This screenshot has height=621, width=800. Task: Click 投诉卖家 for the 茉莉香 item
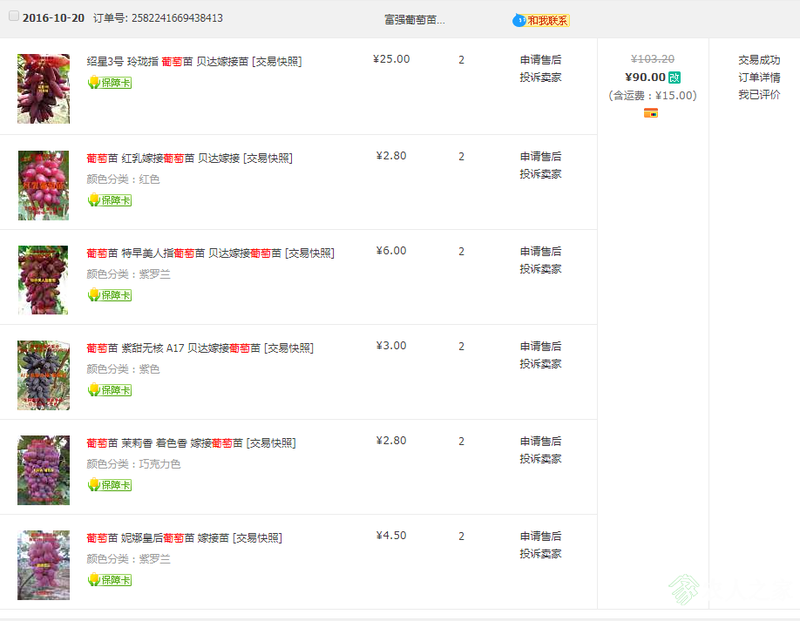point(540,459)
